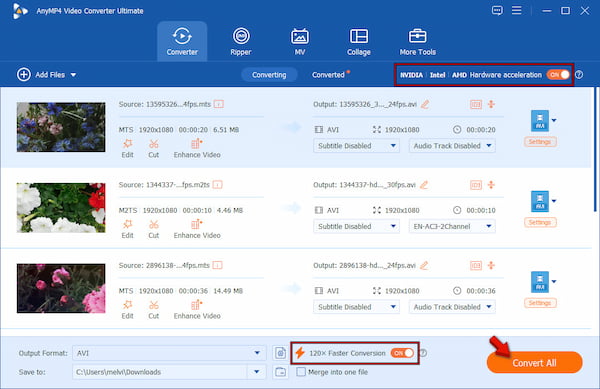Open Settings for the first video
Screen dimensions: 600x389
540,142
